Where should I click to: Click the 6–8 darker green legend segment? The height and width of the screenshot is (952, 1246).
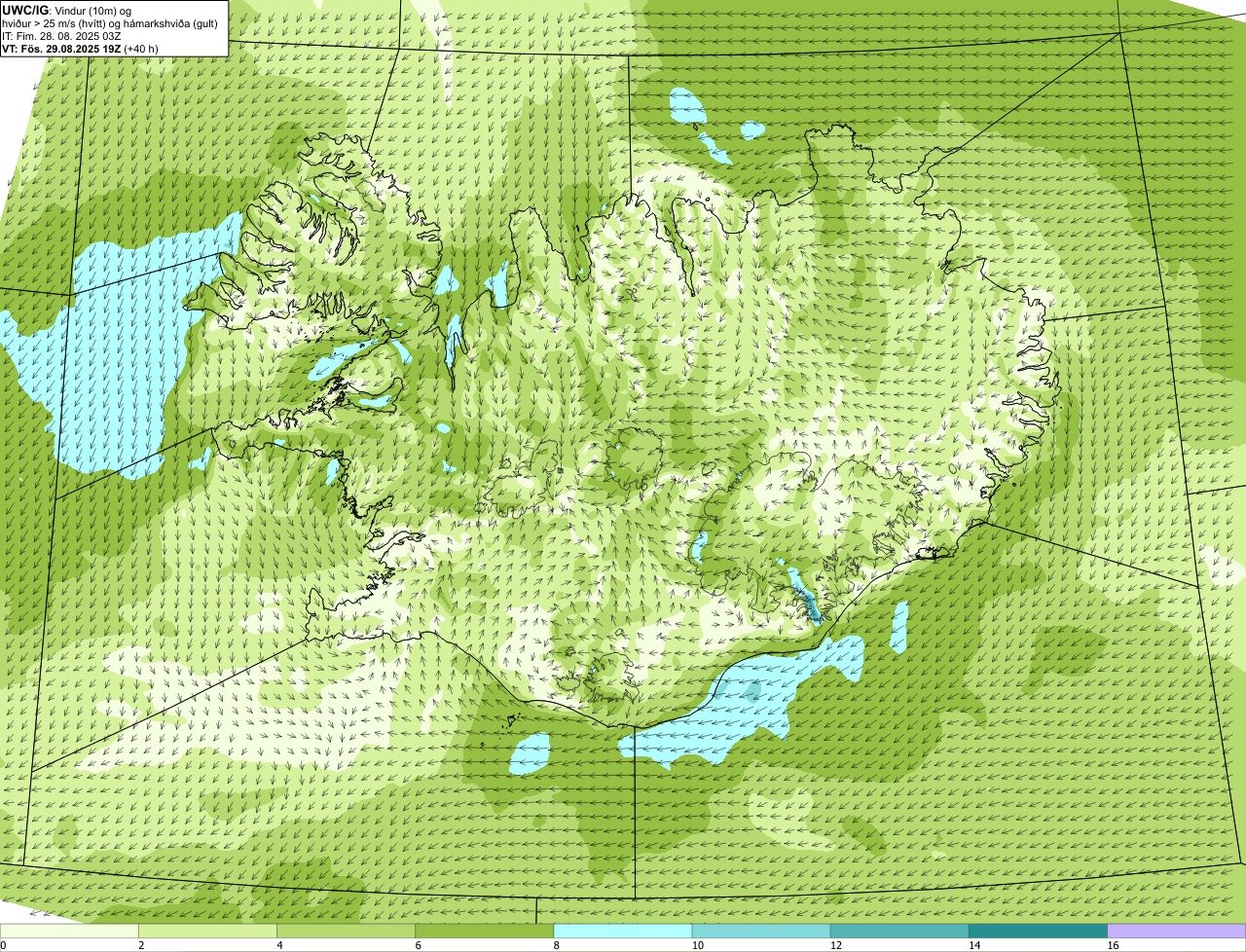pyautogui.click(x=485, y=932)
